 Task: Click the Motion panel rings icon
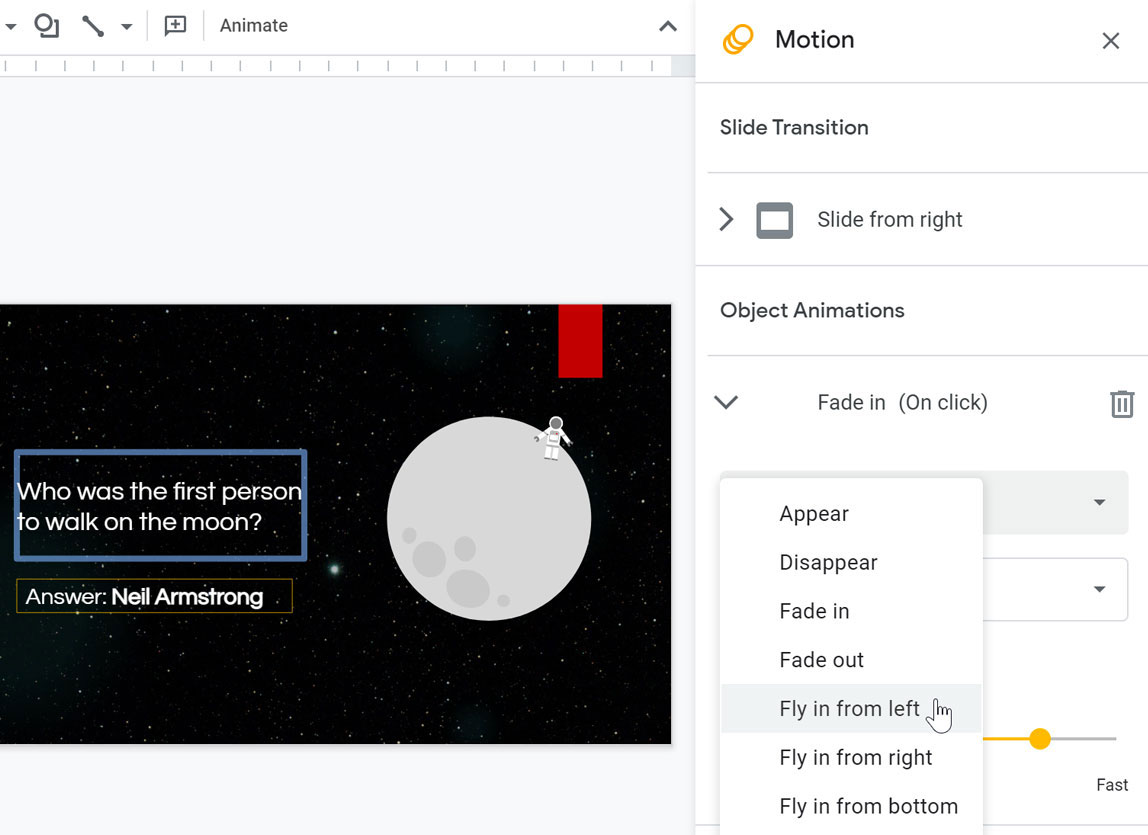738,39
